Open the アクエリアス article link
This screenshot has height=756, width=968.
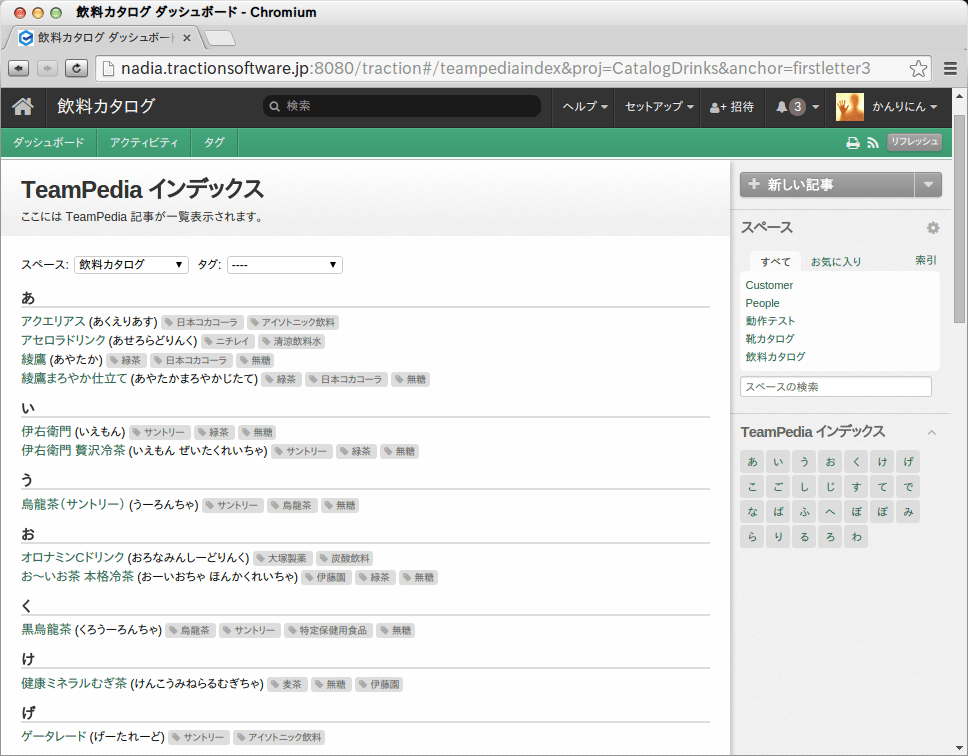tap(53, 322)
